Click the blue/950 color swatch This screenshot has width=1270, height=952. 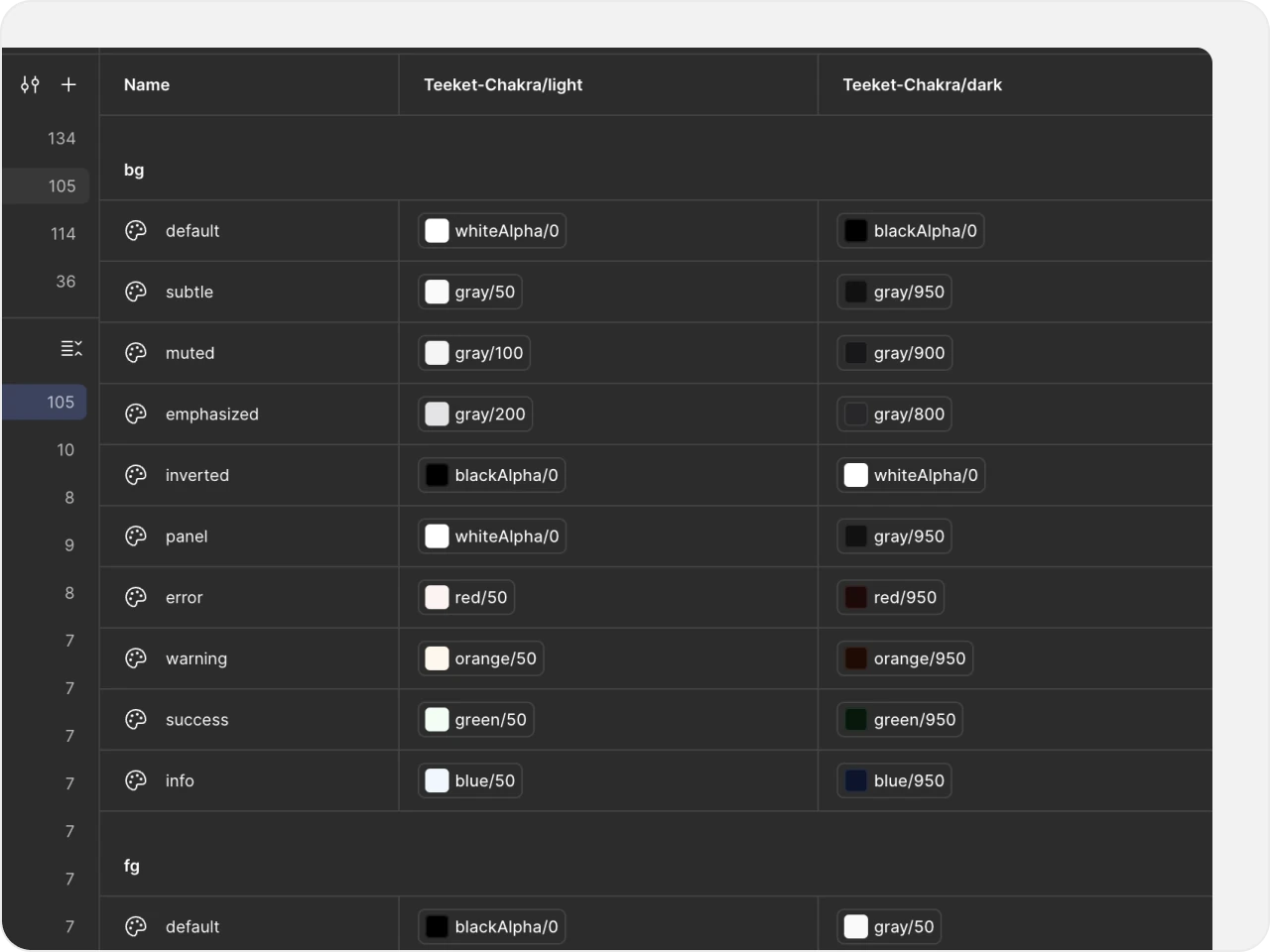click(x=855, y=780)
